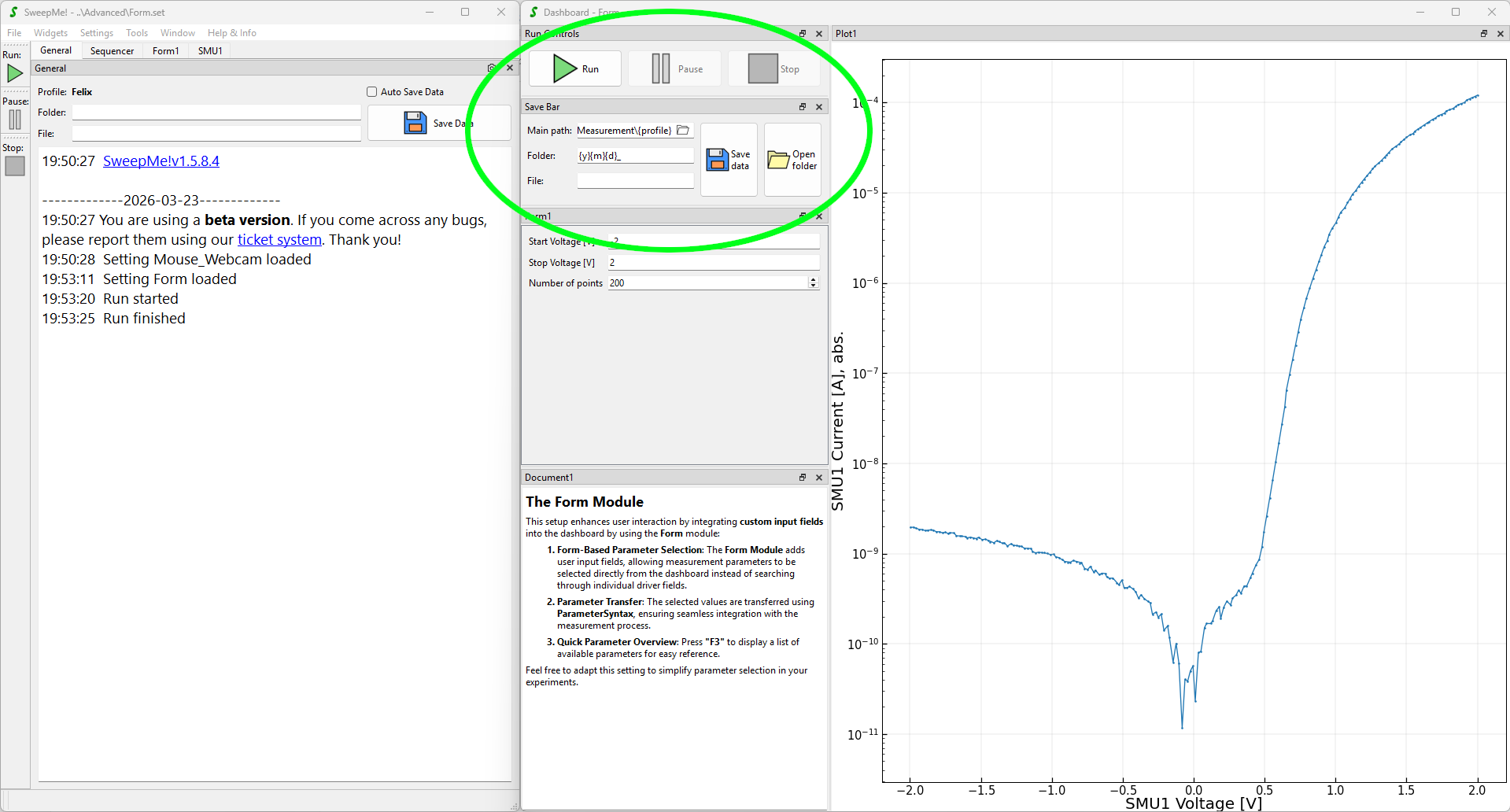Float the Document1 panel

803,478
